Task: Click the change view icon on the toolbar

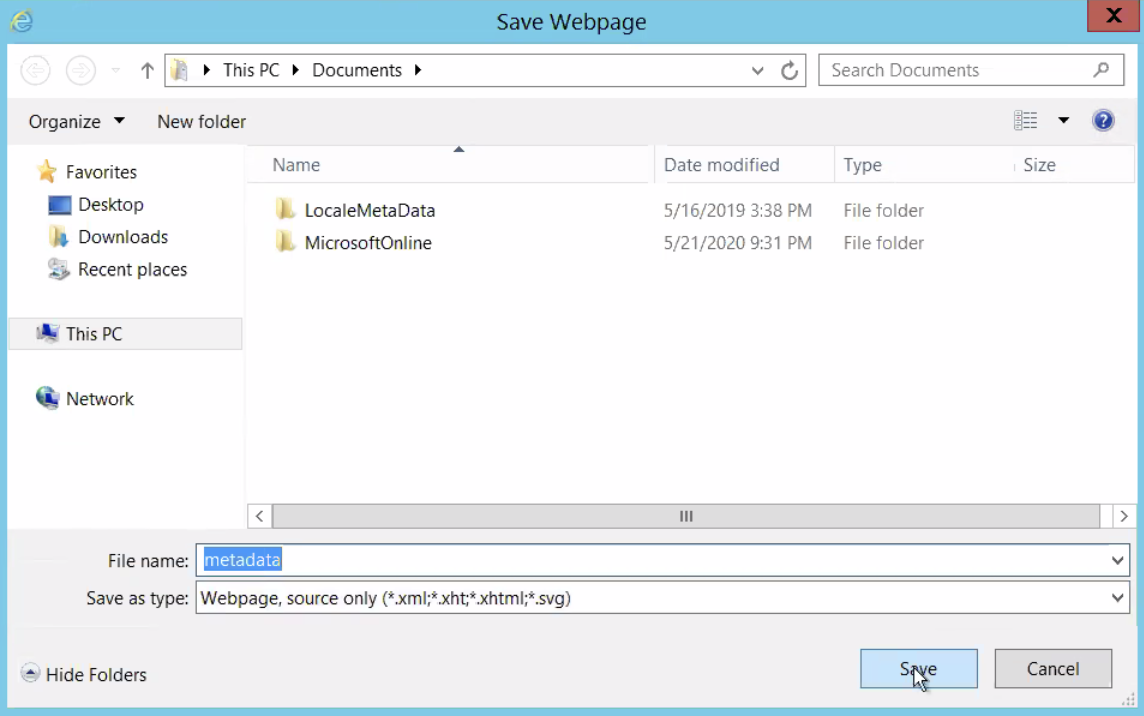Action: click(x=1026, y=120)
